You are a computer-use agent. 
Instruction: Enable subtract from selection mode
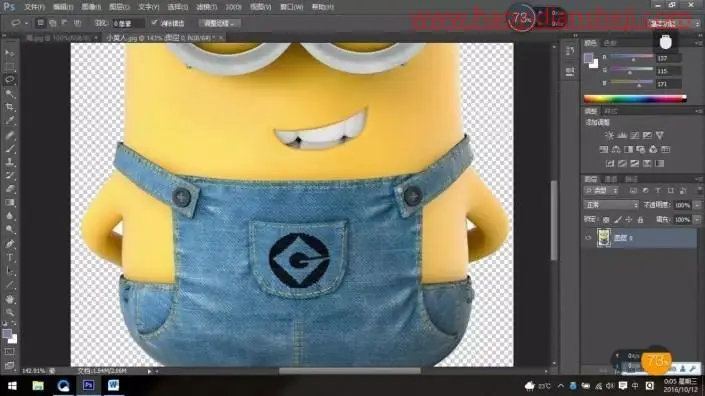[65, 23]
